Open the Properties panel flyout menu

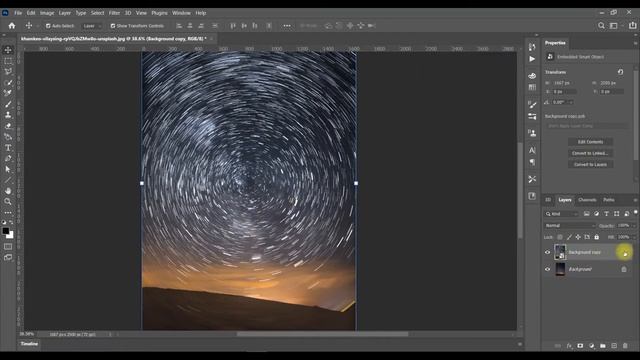pyautogui.click(x=636, y=43)
